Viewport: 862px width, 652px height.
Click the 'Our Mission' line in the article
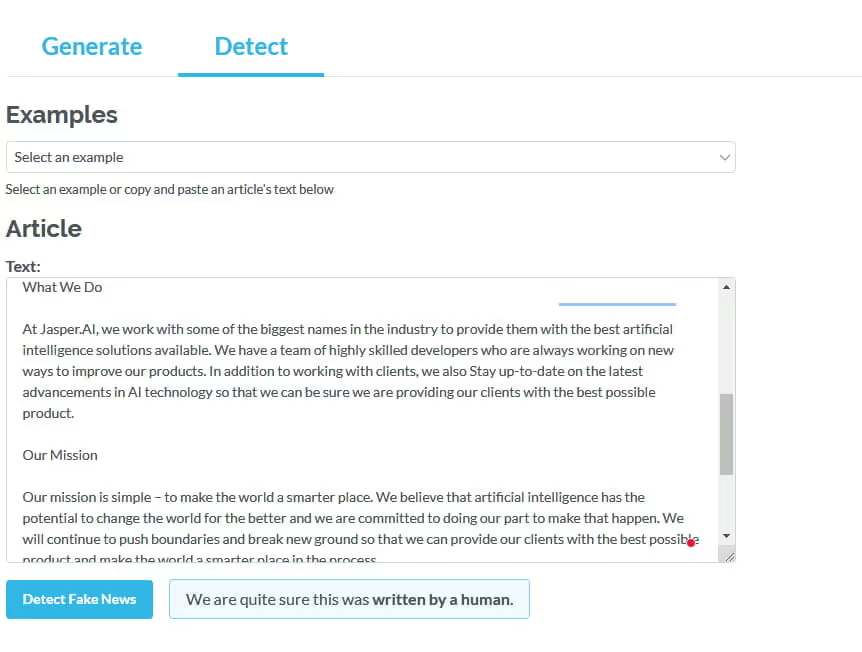(x=60, y=455)
